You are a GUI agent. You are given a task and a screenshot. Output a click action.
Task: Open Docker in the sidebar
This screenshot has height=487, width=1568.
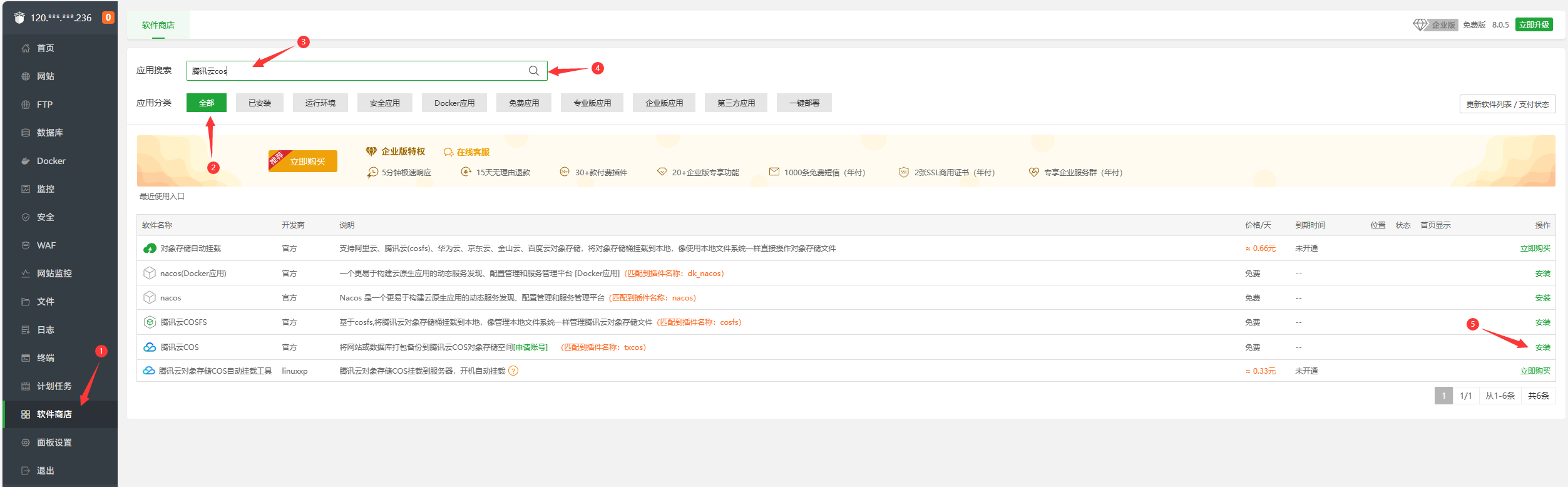point(60,161)
